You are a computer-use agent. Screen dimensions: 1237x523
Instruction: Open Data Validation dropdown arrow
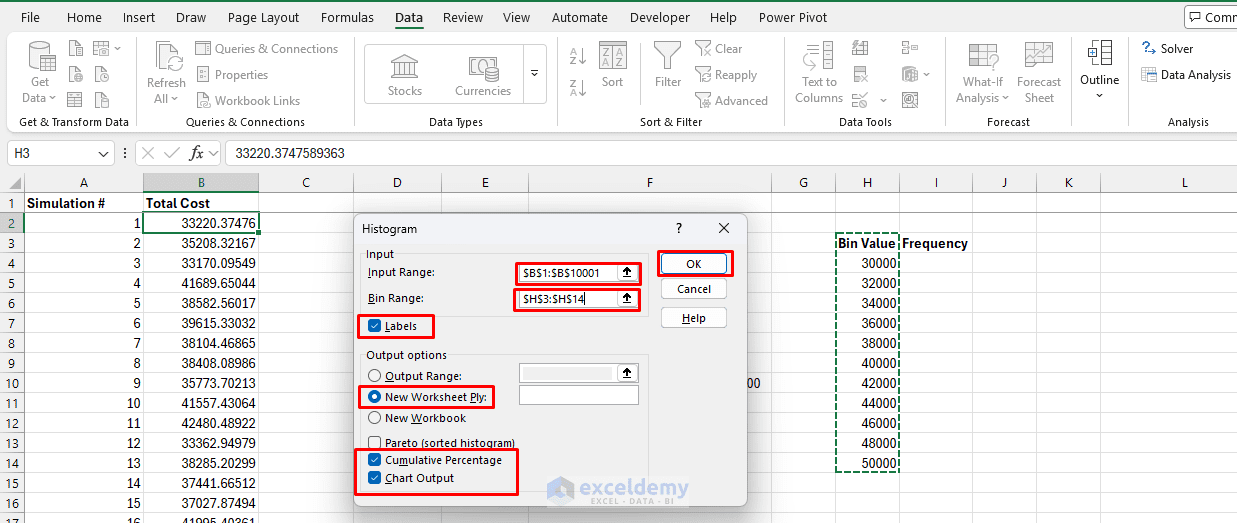tap(883, 100)
